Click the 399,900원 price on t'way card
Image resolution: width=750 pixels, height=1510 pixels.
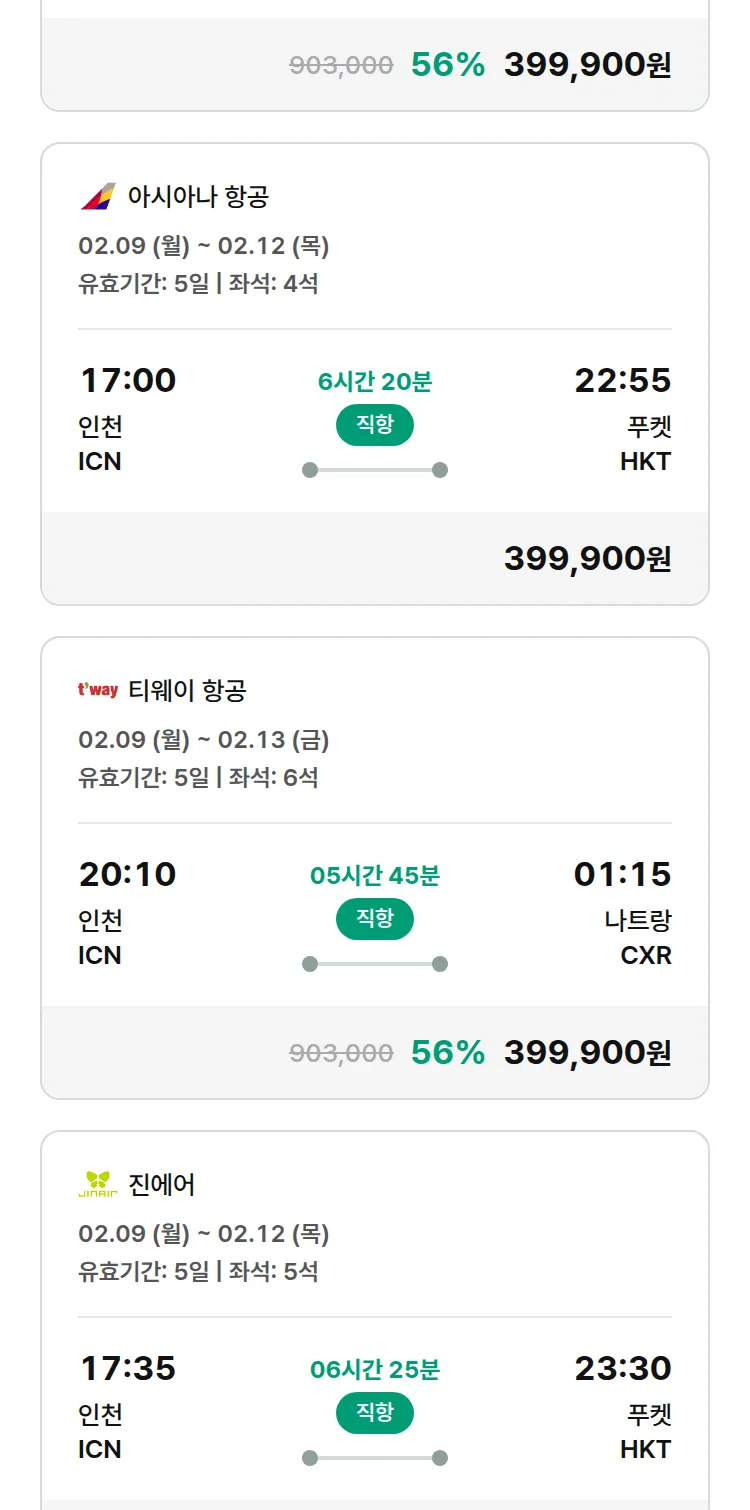(587, 1053)
